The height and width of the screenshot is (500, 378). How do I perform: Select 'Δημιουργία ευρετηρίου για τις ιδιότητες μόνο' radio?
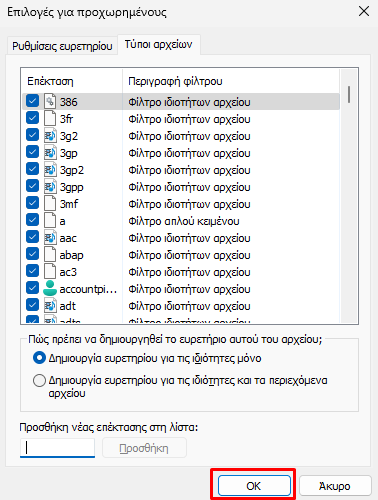point(39,358)
